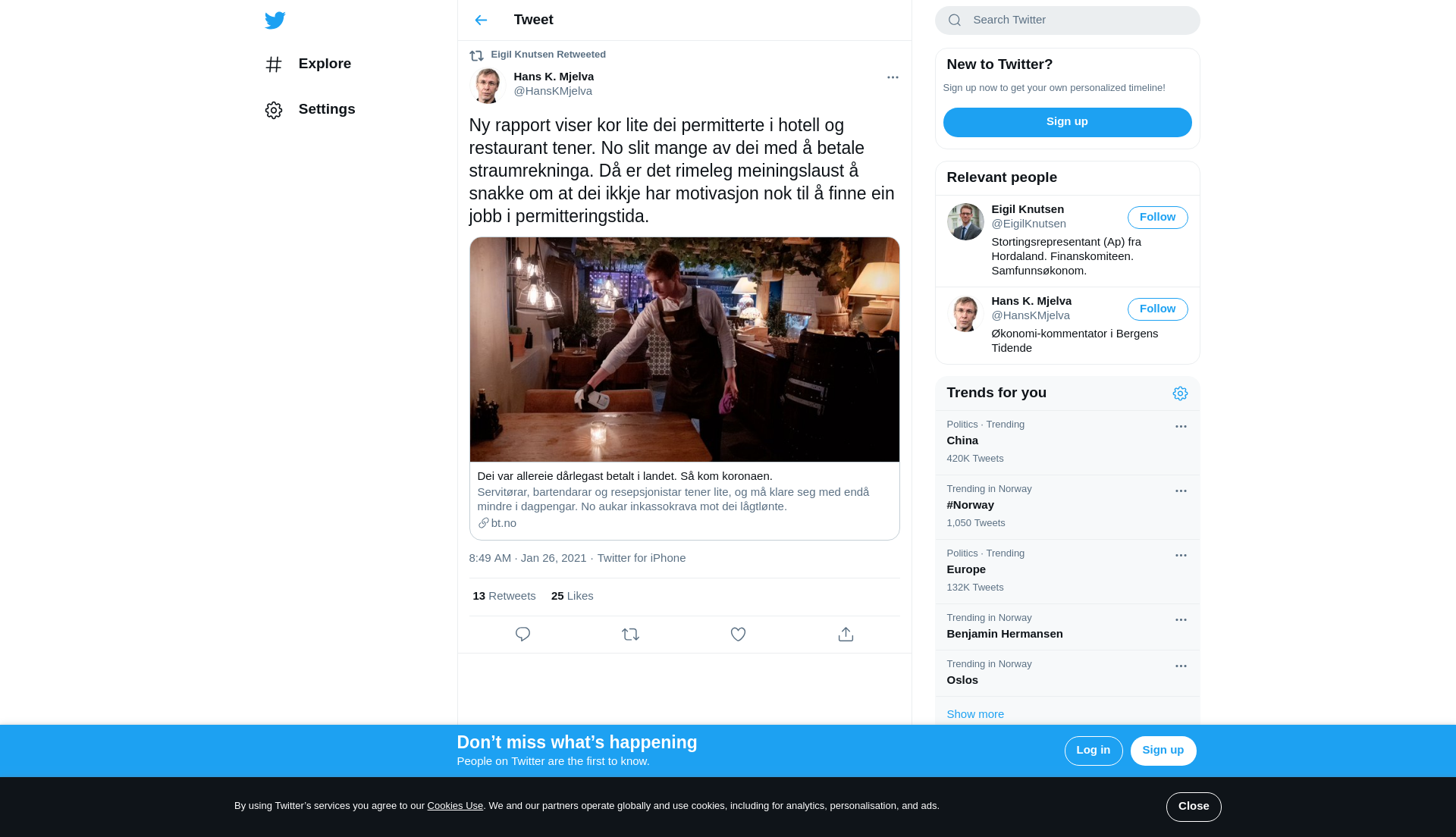
Task: Close the cookies notice
Action: click(x=1193, y=807)
